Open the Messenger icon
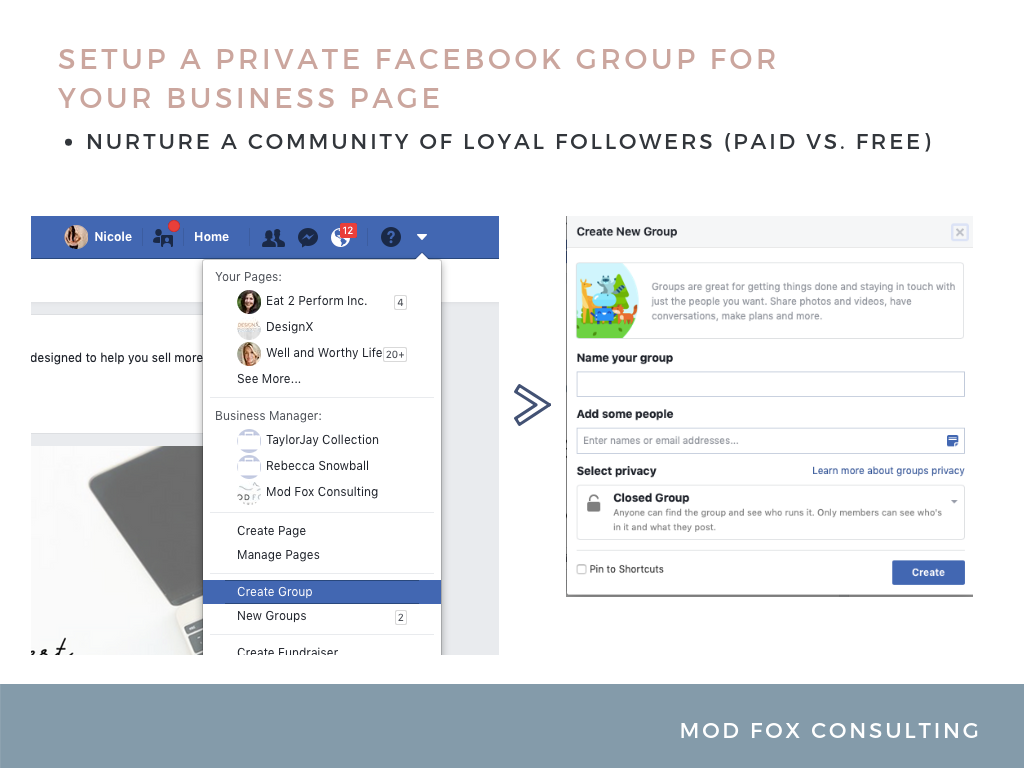The width and height of the screenshot is (1024, 768). click(x=308, y=237)
